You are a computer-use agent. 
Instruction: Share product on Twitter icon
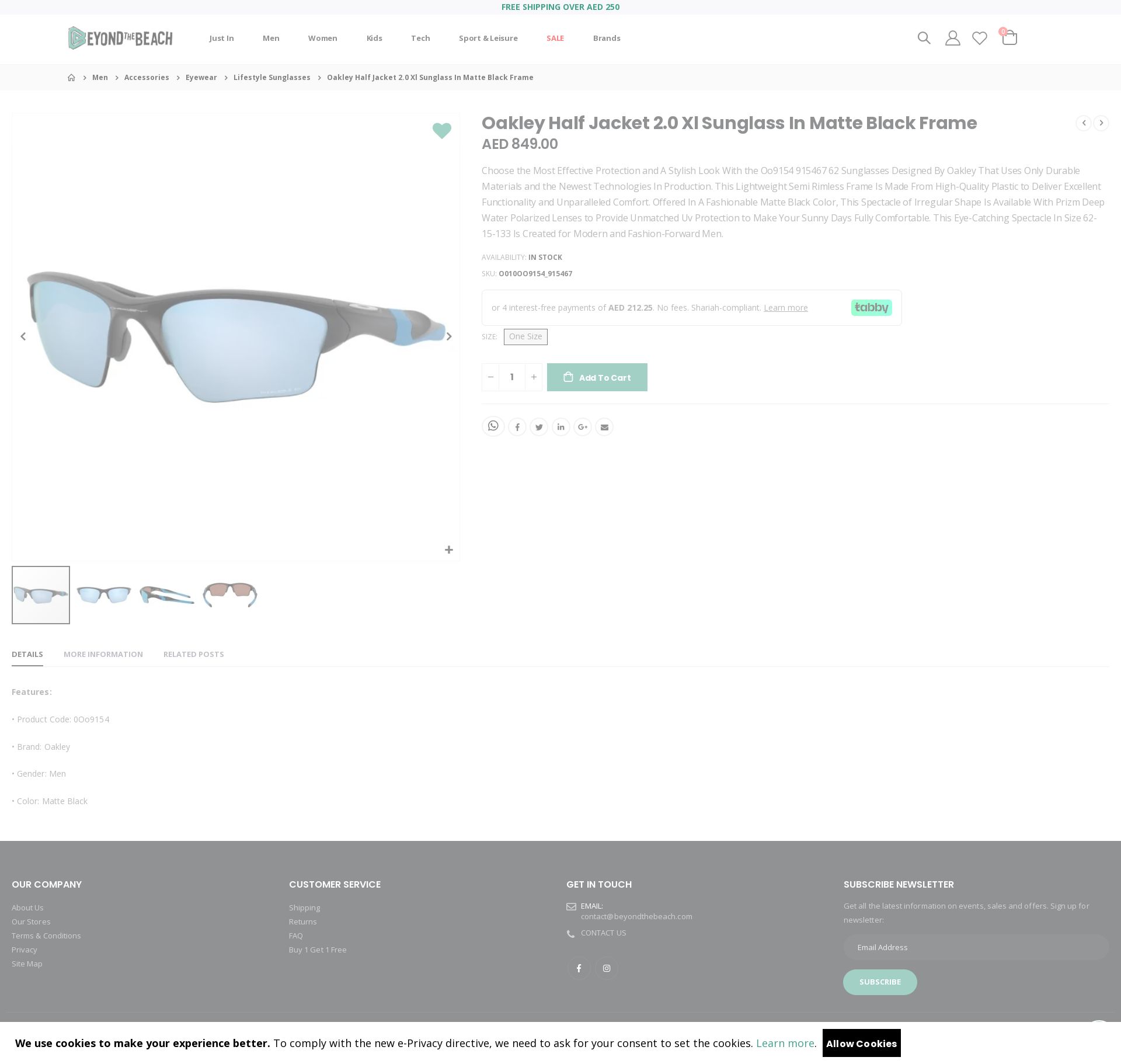539,427
